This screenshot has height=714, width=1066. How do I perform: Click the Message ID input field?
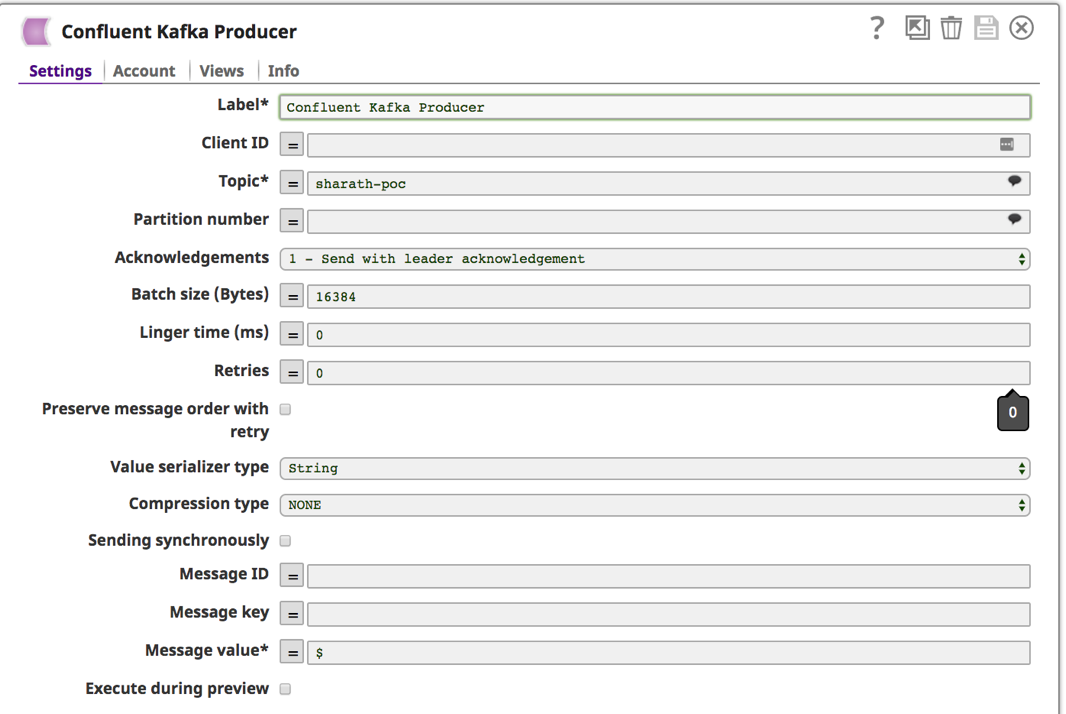(669, 576)
